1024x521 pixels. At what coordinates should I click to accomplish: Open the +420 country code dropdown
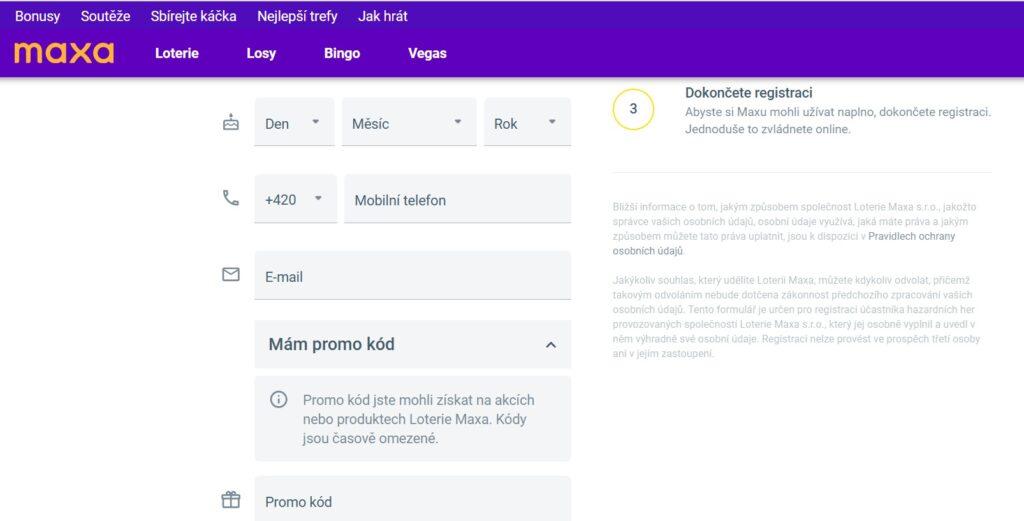coord(295,198)
